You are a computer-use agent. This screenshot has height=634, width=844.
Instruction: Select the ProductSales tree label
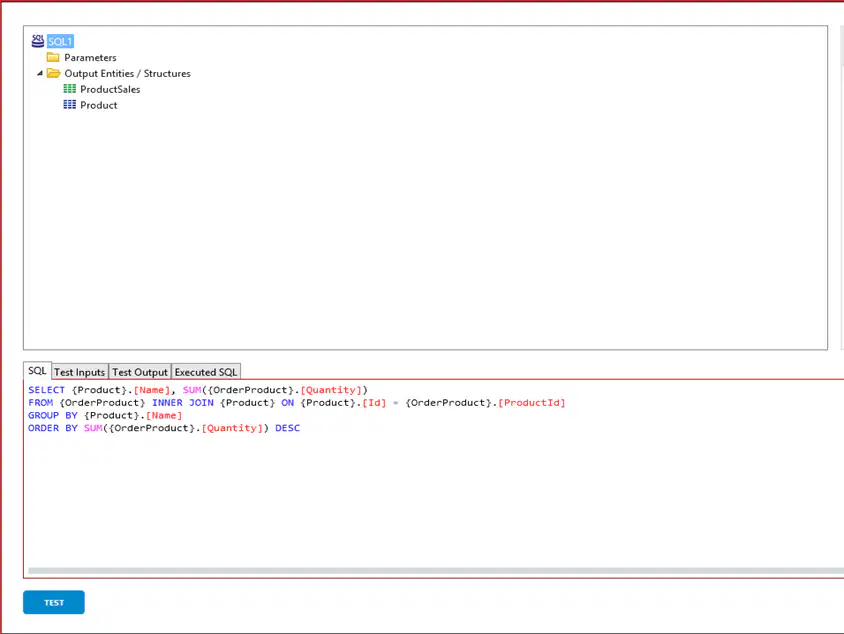110,89
